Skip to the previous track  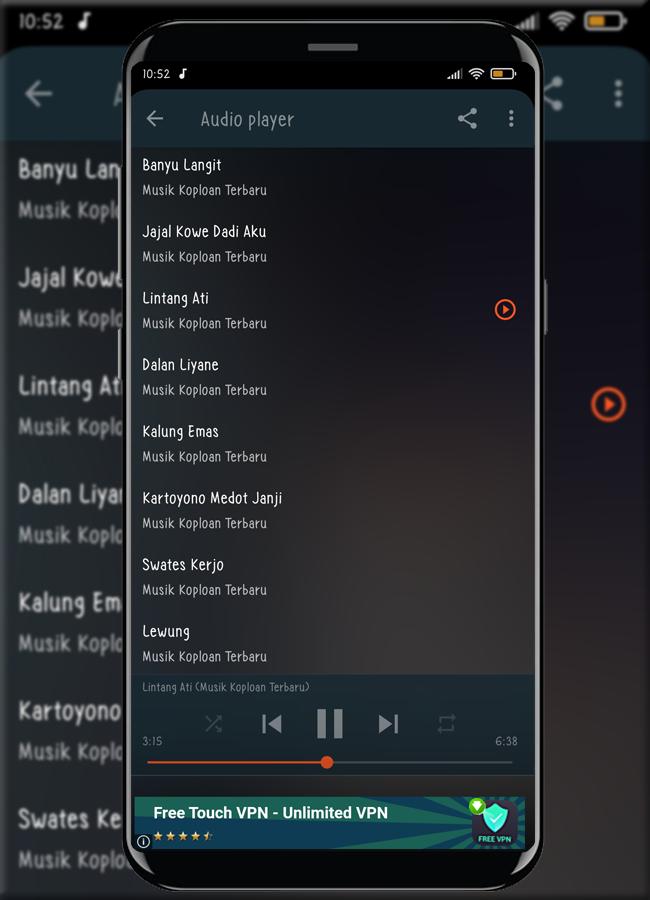tap(272, 724)
